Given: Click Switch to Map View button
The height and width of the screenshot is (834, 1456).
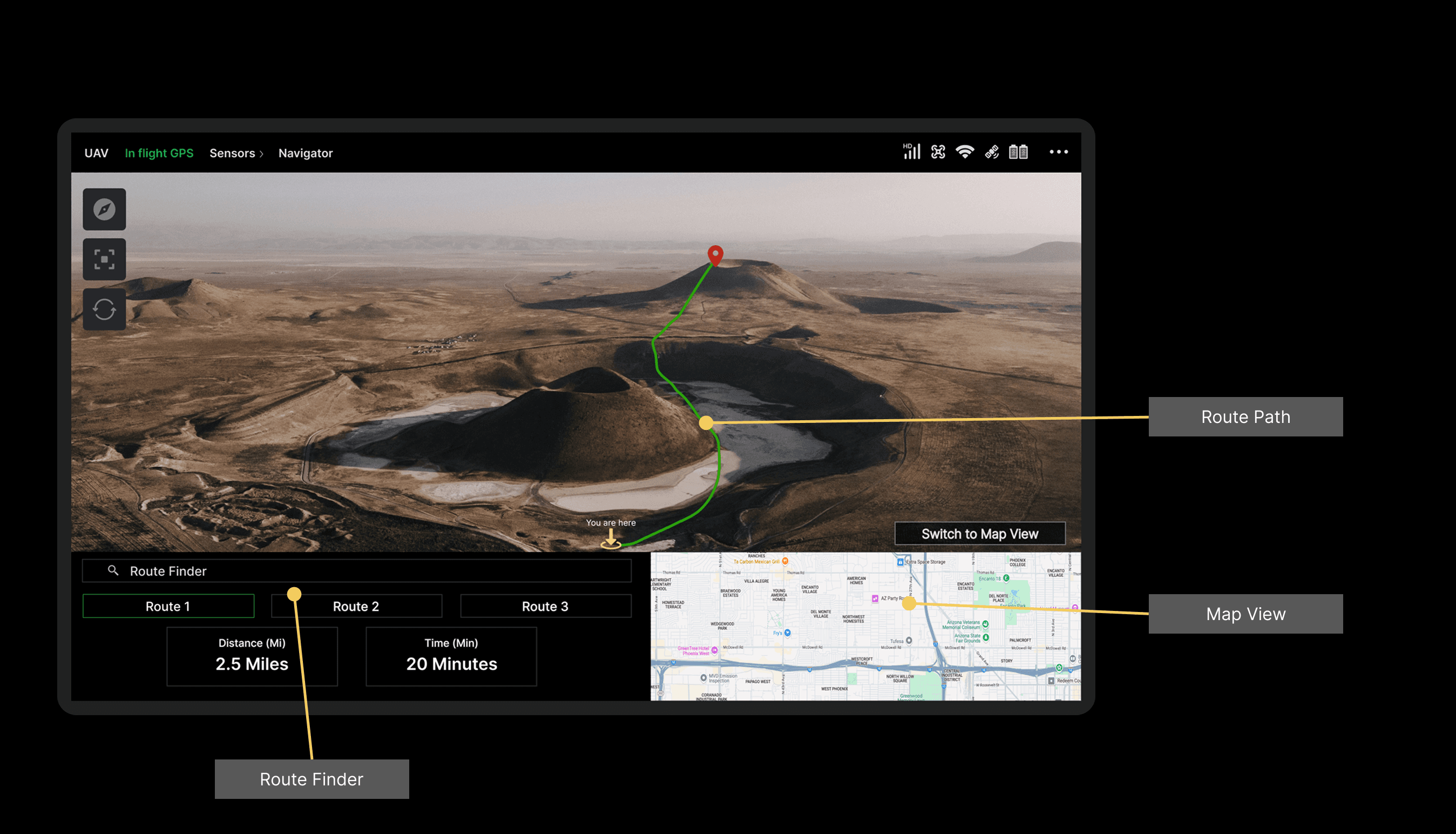Looking at the screenshot, I should tap(980, 534).
